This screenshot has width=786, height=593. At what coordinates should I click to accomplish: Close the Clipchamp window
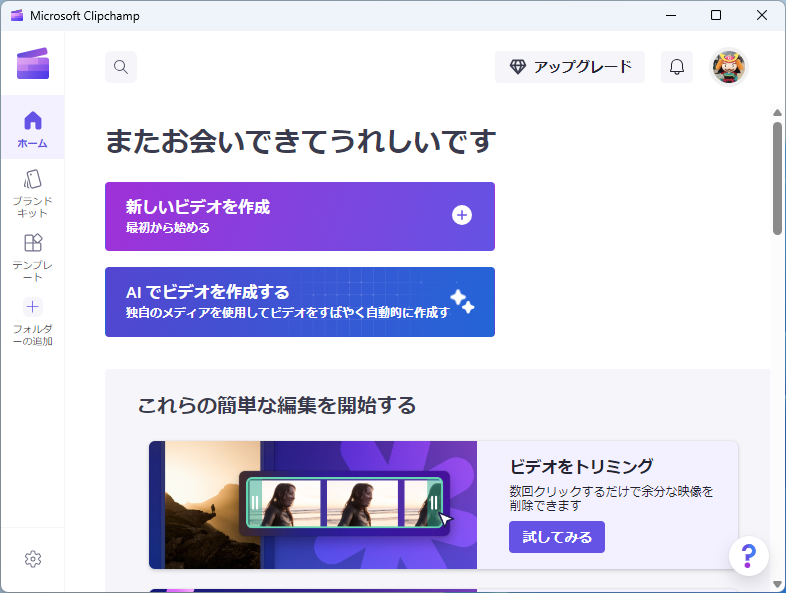pos(761,16)
